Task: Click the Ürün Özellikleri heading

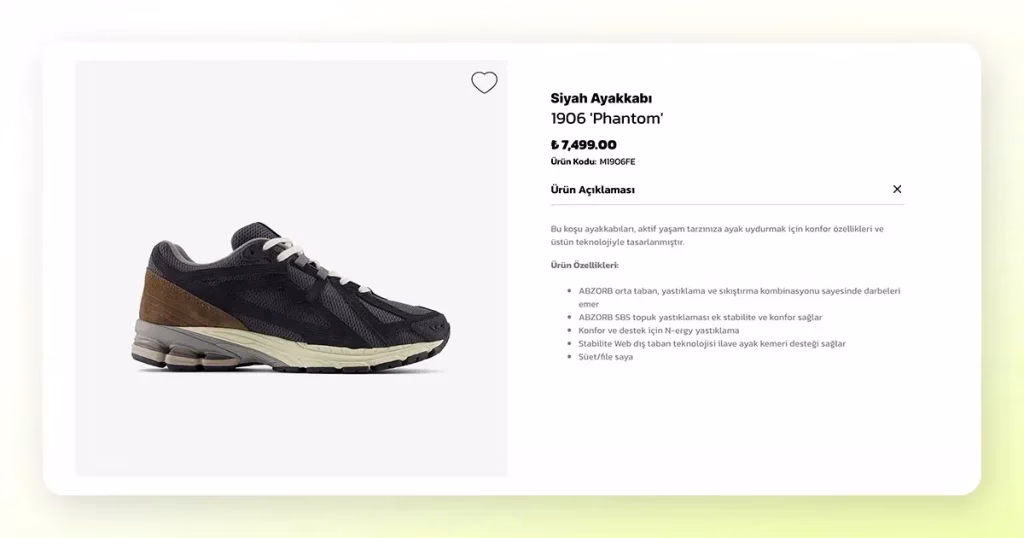Action: (584, 265)
